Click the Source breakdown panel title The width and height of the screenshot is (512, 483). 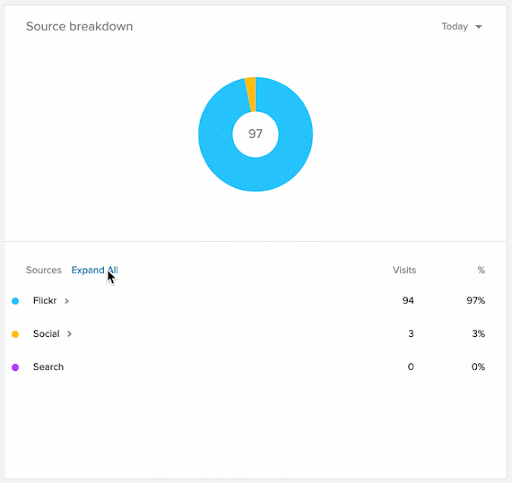(79, 26)
